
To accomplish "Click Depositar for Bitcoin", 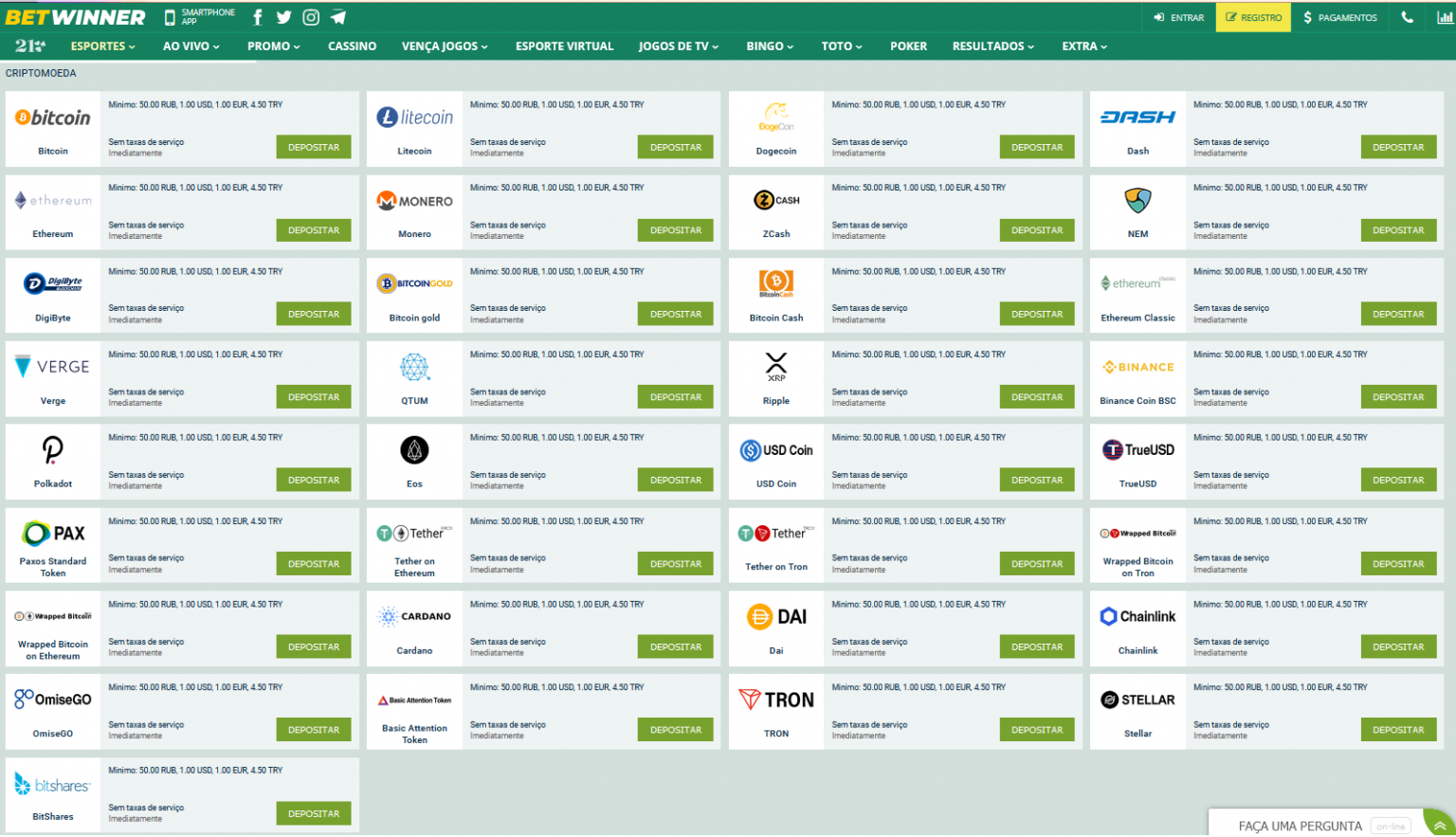I will click(x=314, y=147).
